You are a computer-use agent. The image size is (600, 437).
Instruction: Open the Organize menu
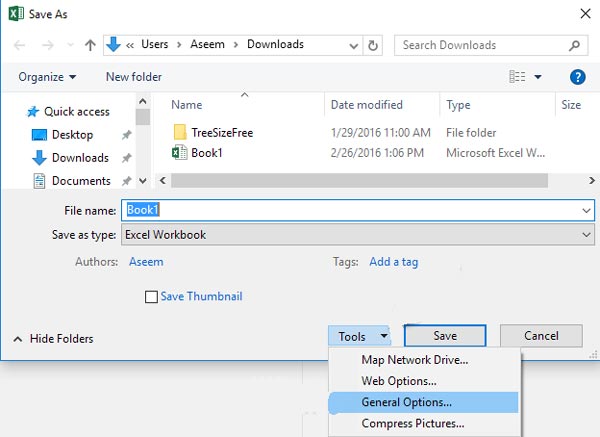point(47,77)
